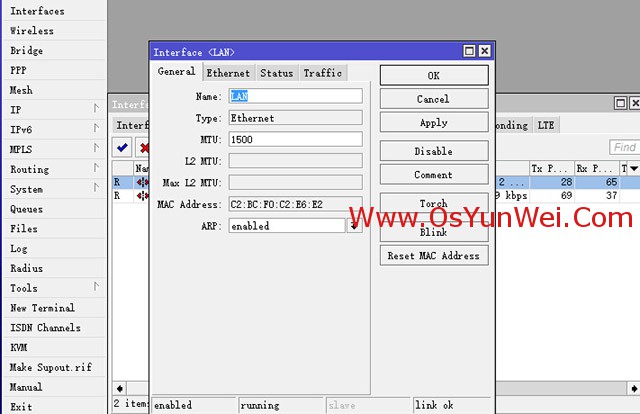The width and height of the screenshot is (640, 414).
Task: Open the ARP dropdown arrow
Action: [x=354, y=226]
